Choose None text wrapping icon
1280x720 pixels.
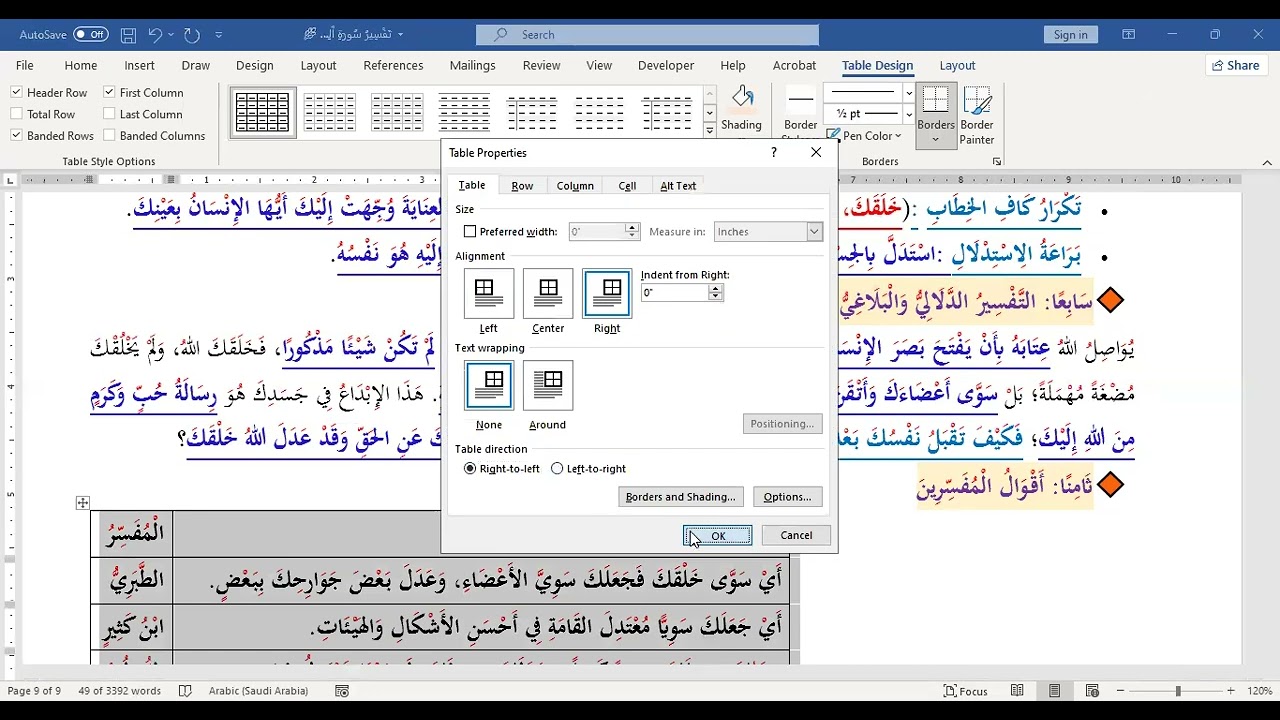click(x=489, y=385)
